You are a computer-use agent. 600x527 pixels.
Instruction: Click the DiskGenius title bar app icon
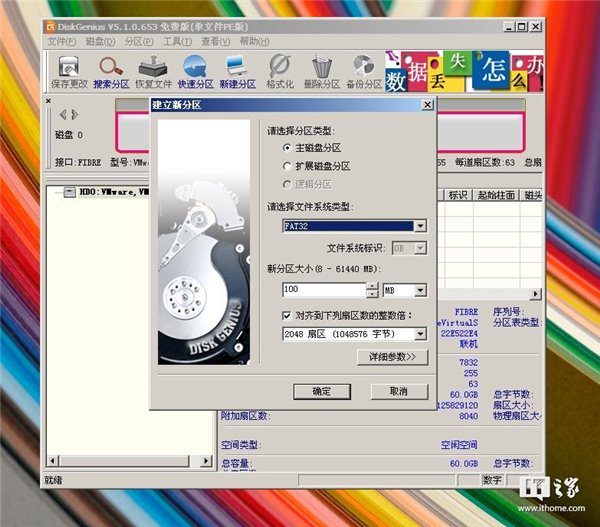[50, 27]
